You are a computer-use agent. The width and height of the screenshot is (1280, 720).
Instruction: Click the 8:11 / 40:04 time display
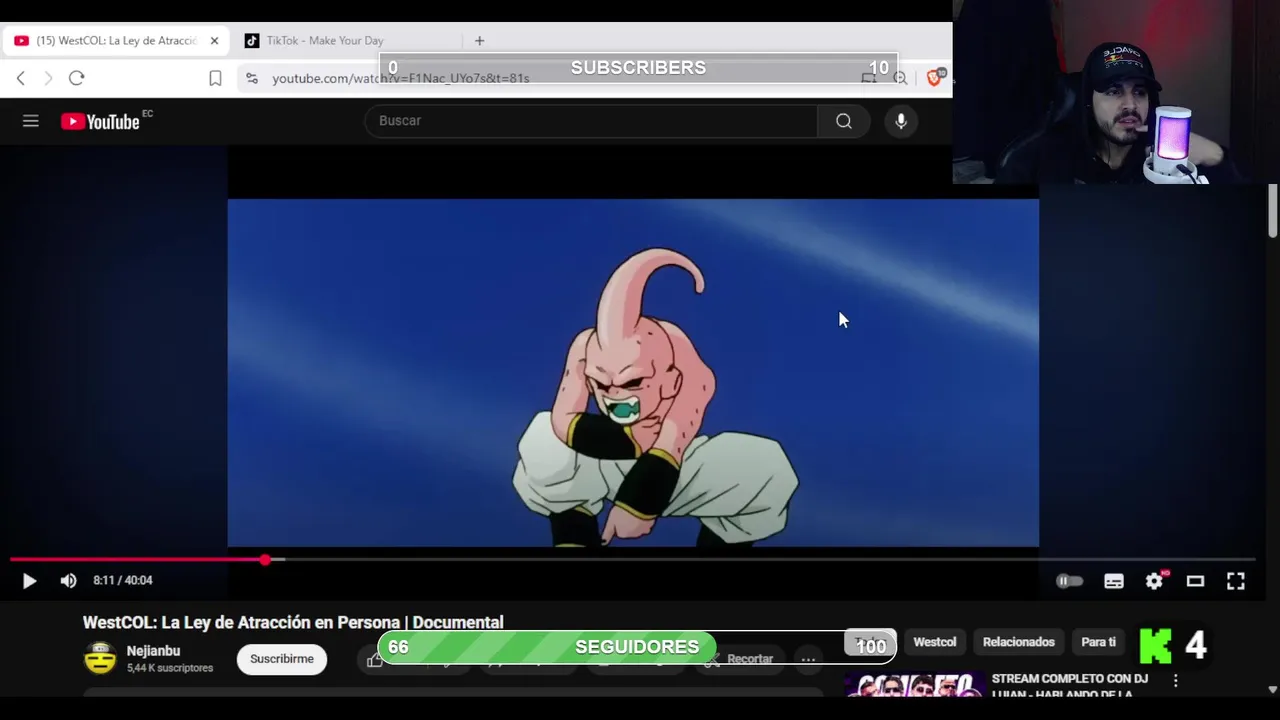click(x=123, y=581)
